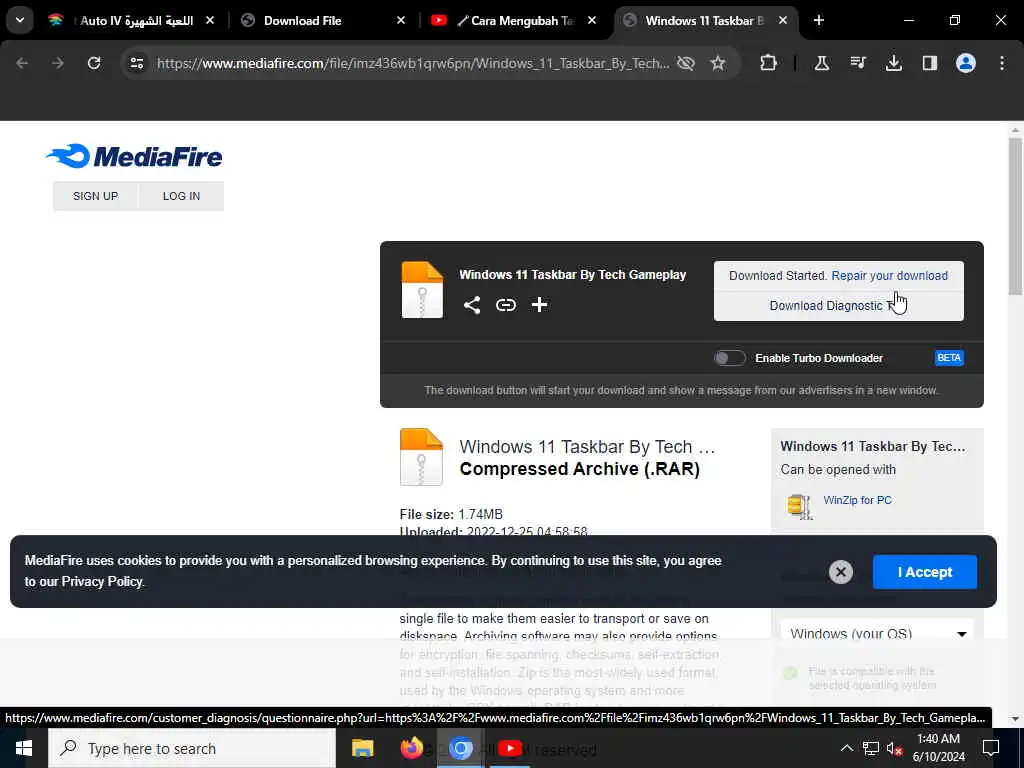Click the Repair your download link
The image size is (1024, 768).
coord(889,276)
